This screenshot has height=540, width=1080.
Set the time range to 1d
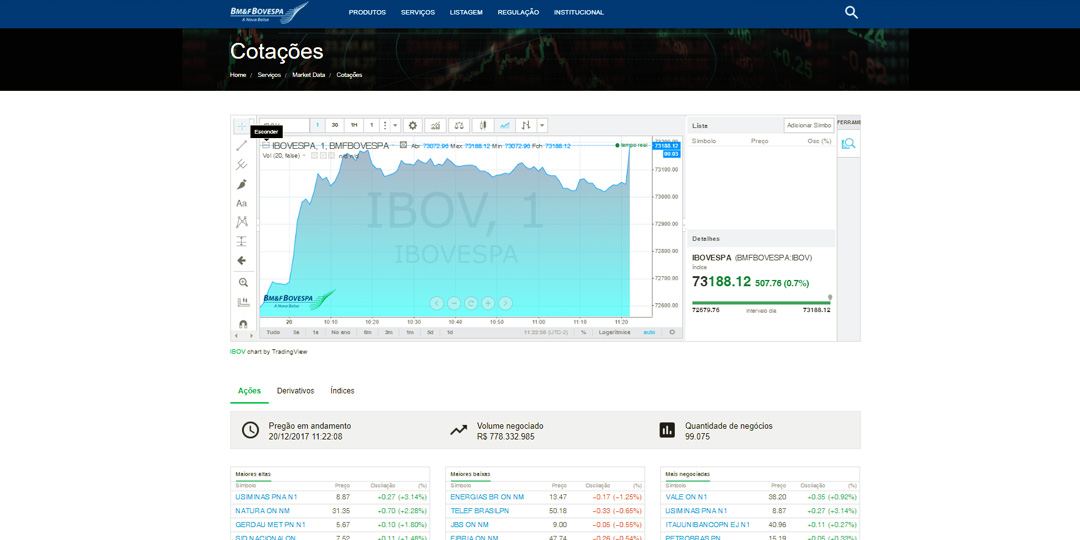450,332
